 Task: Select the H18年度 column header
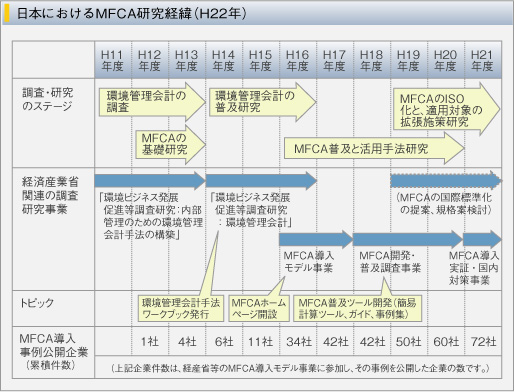point(372,60)
